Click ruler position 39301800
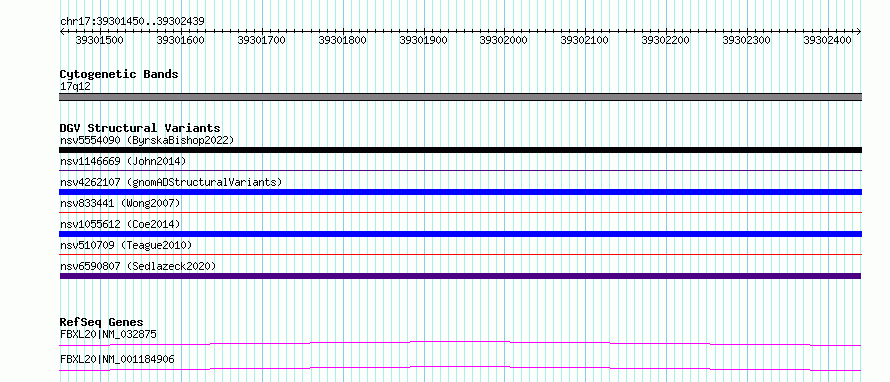 tap(342, 40)
